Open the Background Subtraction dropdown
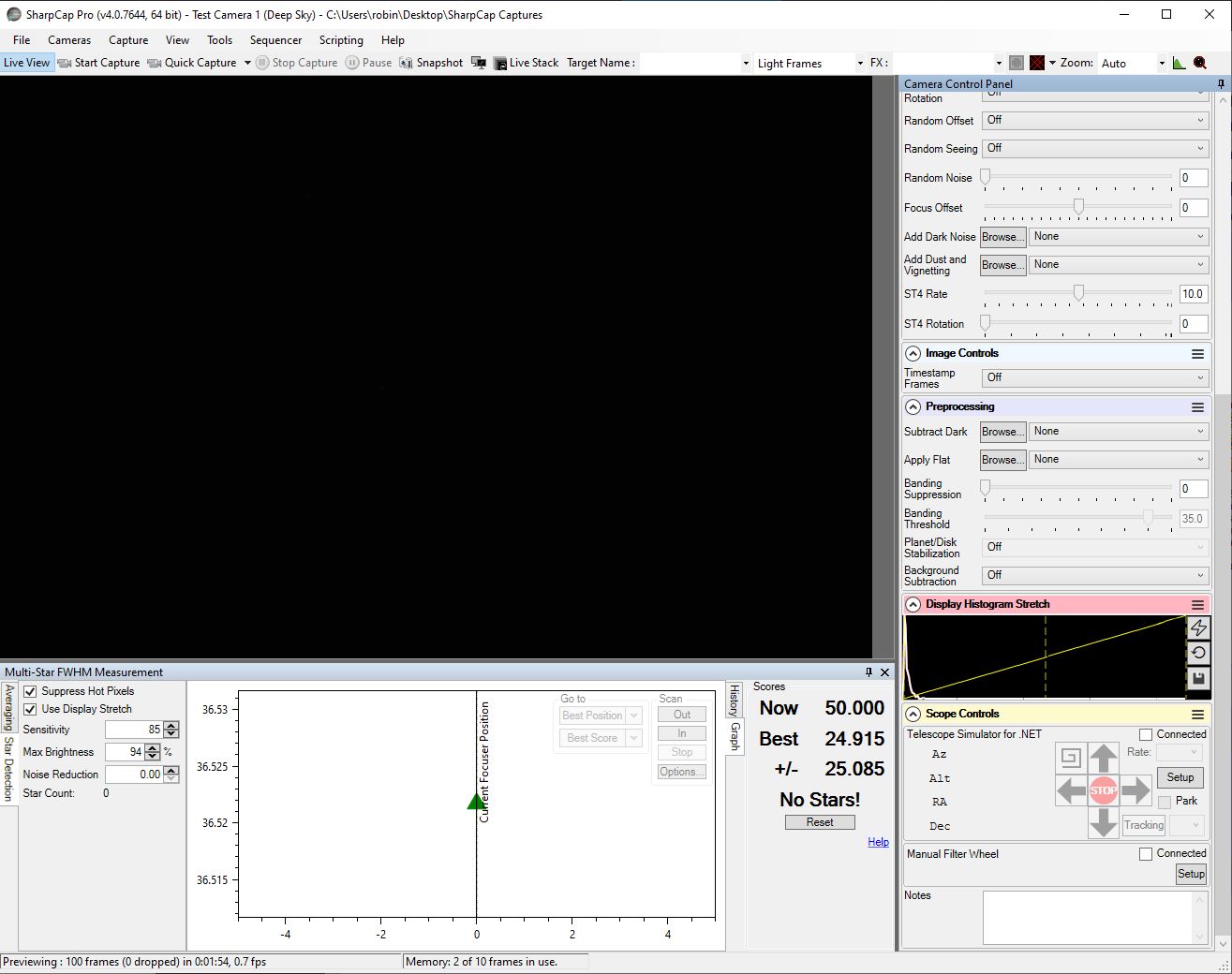 tap(1095, 576)
